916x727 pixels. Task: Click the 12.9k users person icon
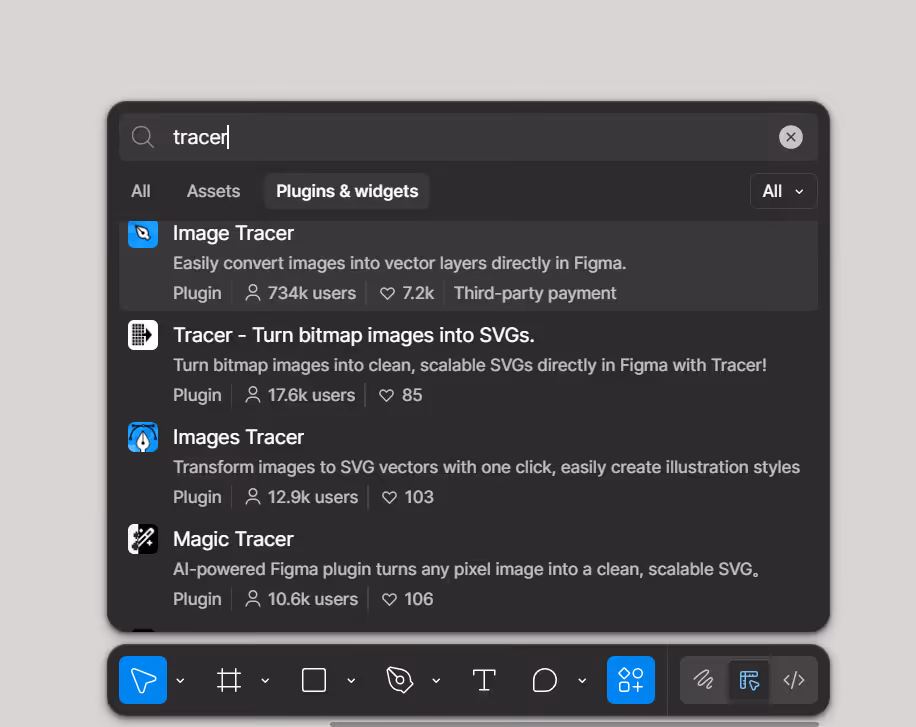pos(252,496)
